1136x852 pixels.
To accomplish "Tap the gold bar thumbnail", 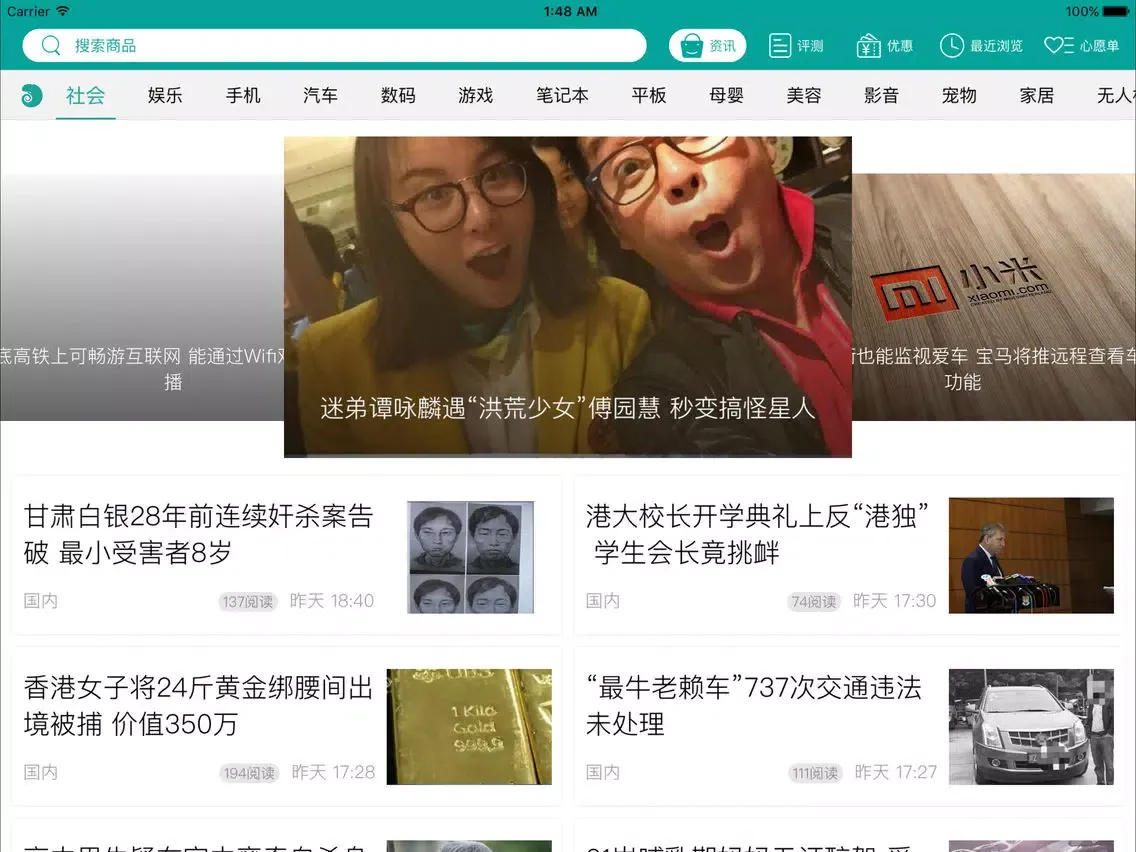I will coord(469,727).
